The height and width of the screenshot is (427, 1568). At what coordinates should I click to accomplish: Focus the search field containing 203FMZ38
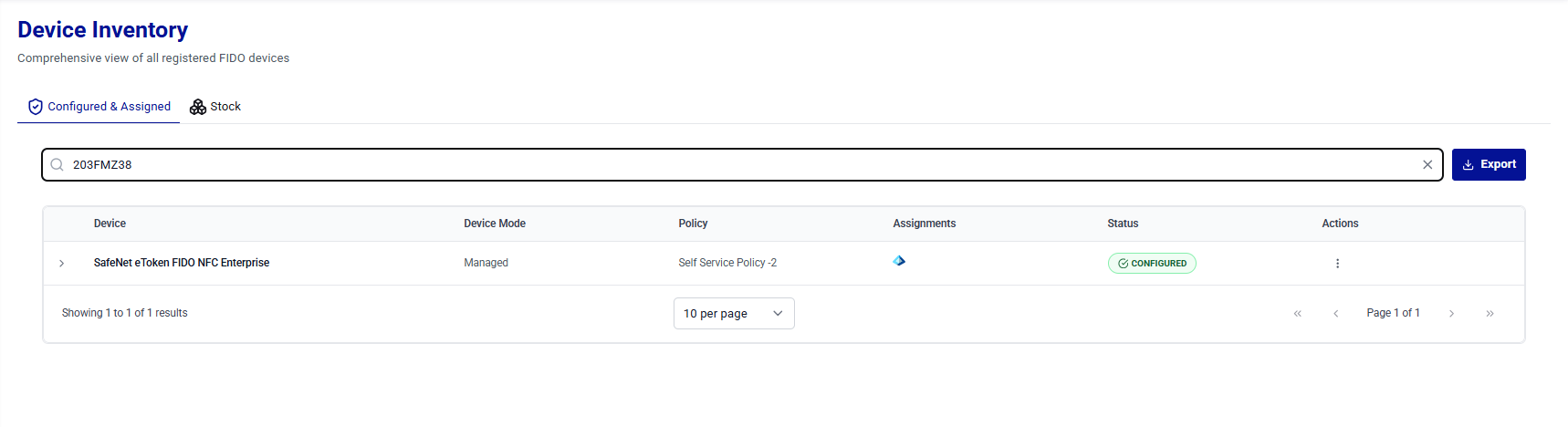741,165
